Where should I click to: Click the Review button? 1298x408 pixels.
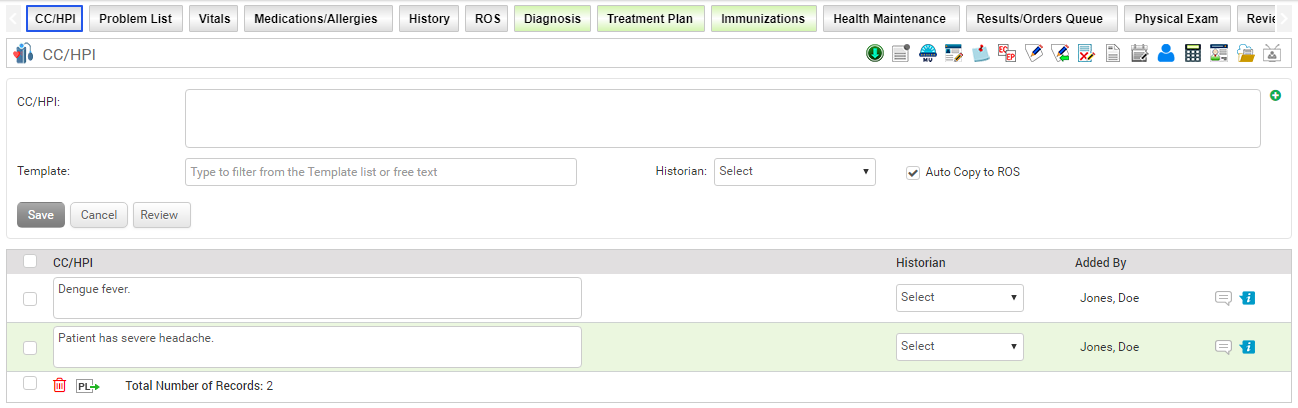point(159,215)
